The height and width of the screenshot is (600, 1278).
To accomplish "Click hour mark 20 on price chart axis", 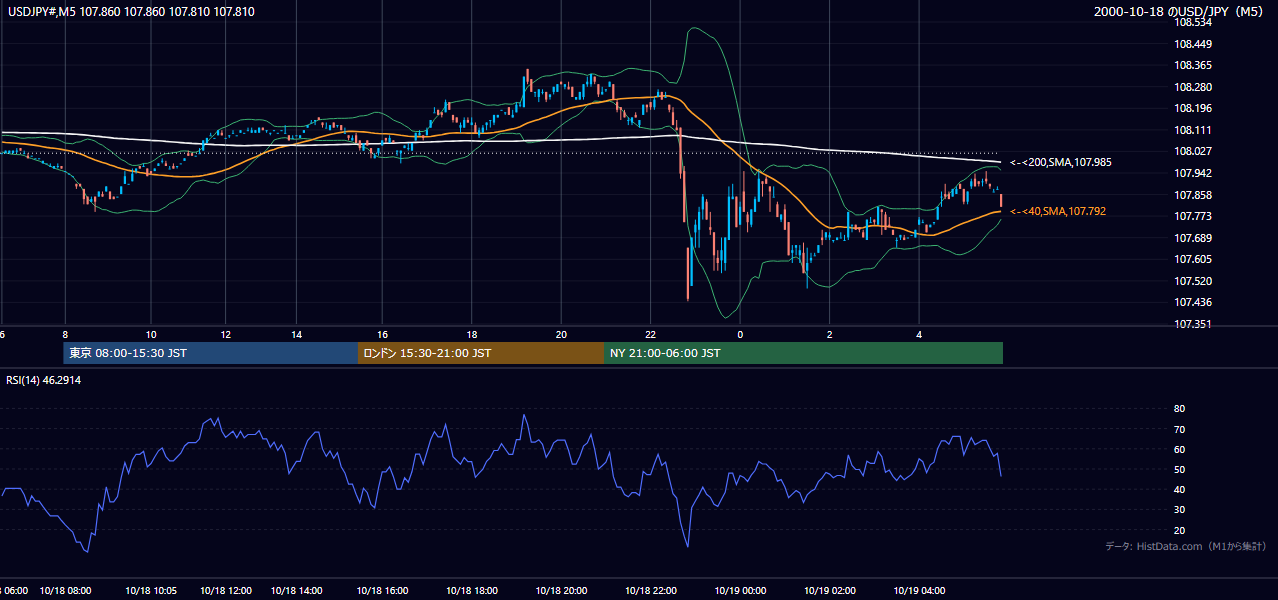I will tap(561, 333).
